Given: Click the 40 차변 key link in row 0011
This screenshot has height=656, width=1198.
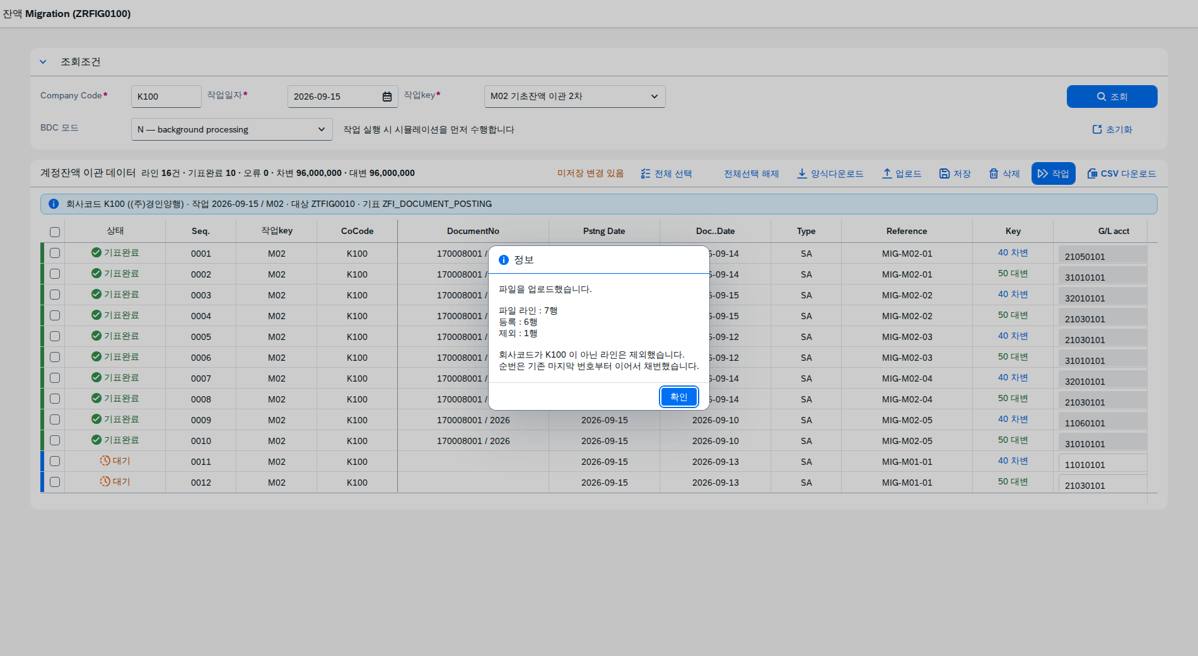Looking at the screenshot, I should [1012, 461].
